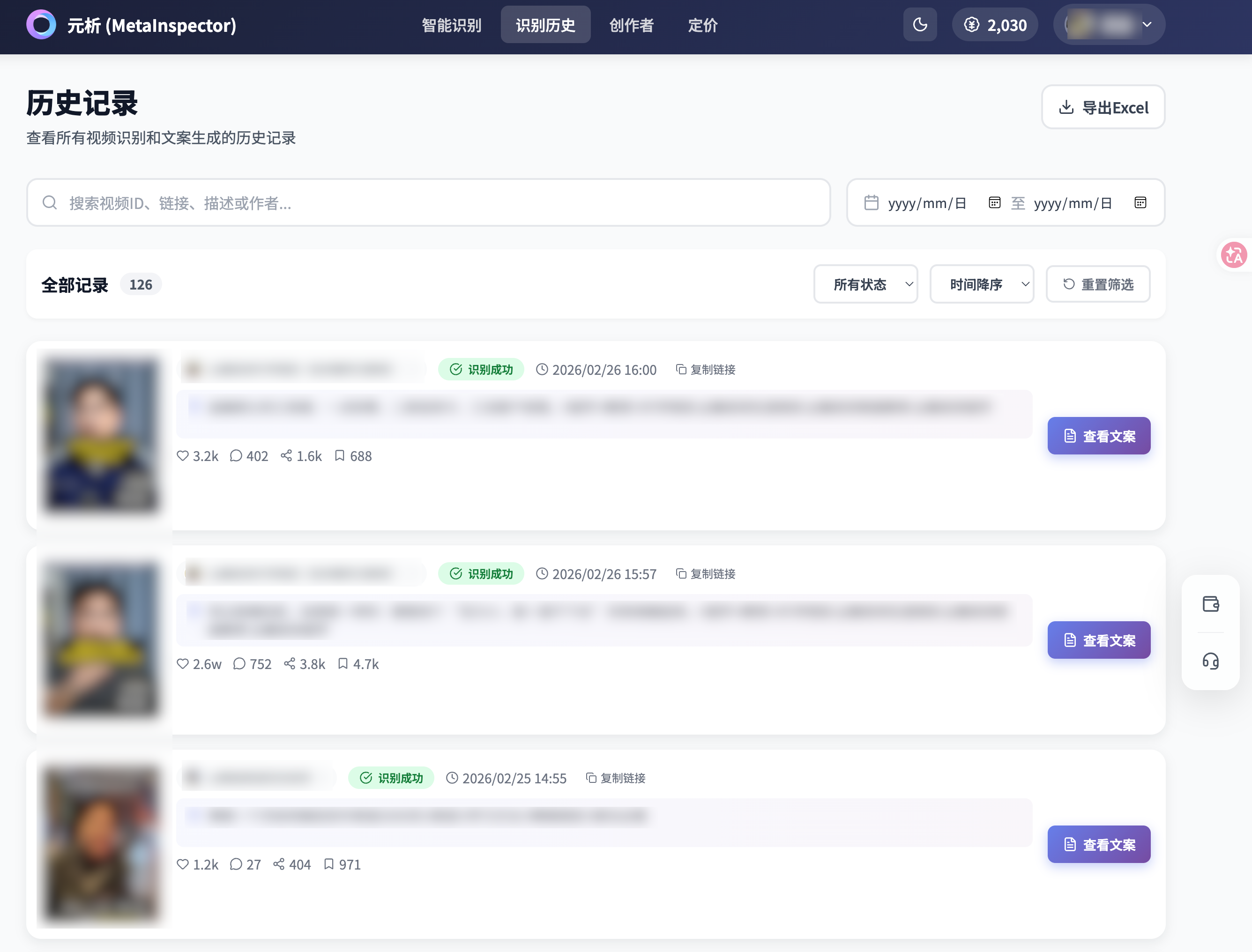Click the MetaInspector logo icon
This screenshot has height=952, width=1252.
[41, 25]
